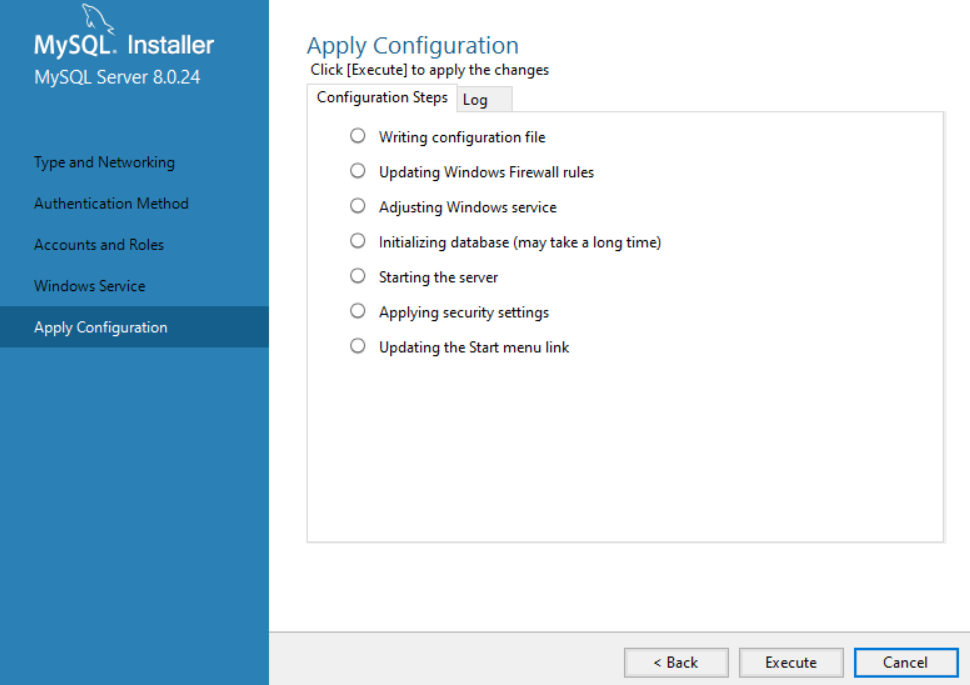The image size is (970, 685).
Task: Open the Authentication Method step
Action: click(x=111, y=204)
